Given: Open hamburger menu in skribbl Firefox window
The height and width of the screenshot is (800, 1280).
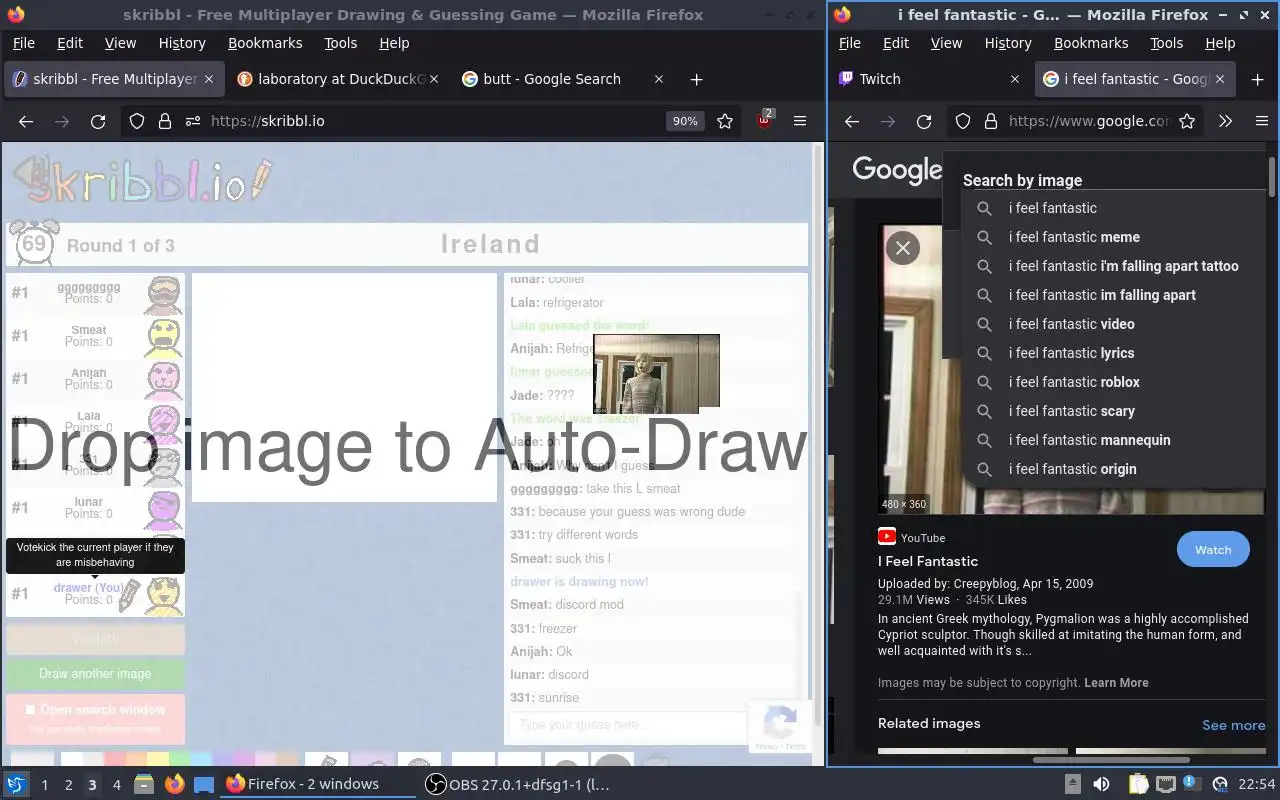Looking at the screenshot, I should pos(800,121).
